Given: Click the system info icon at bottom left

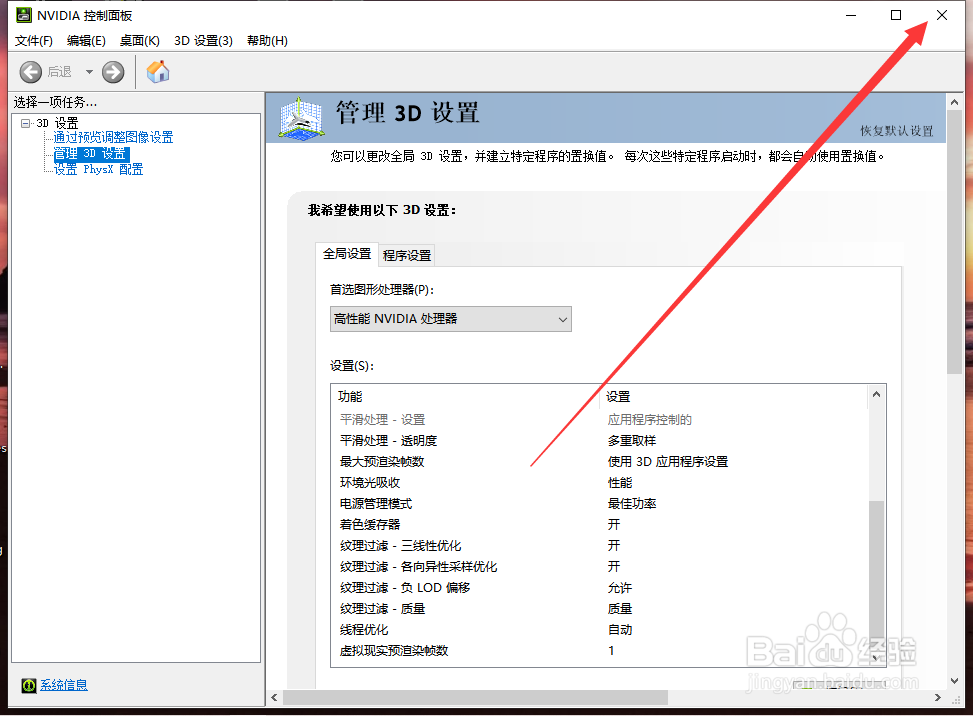Looking at the screenshot, I should pos(29,685).
